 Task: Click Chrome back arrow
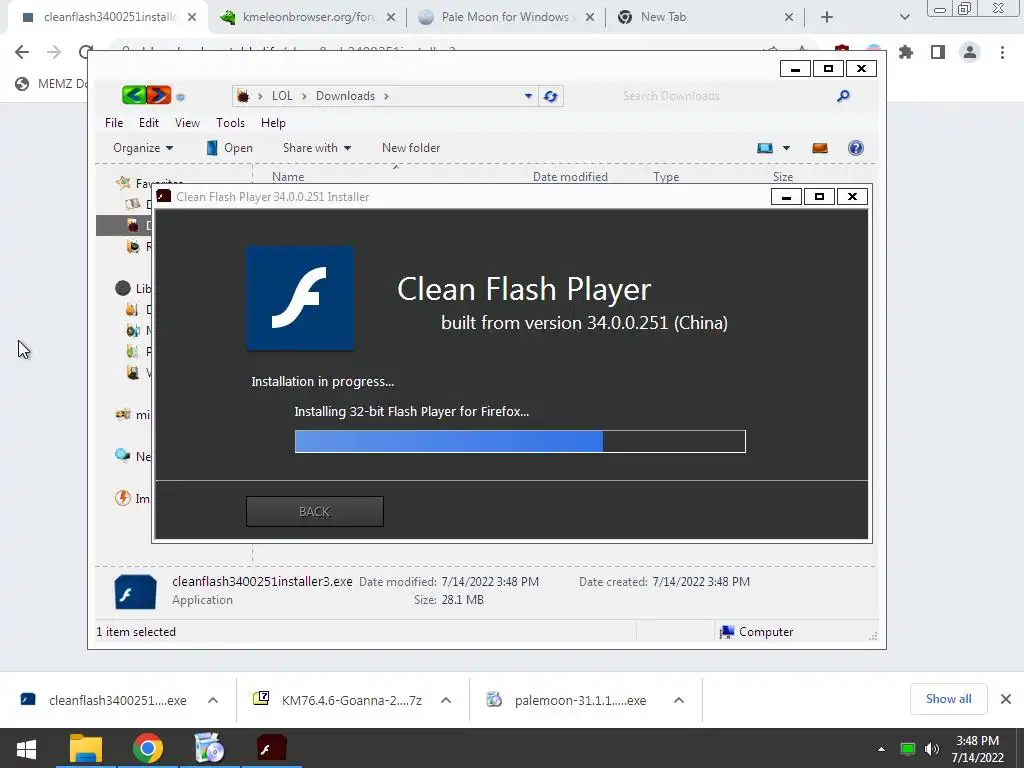point(22,52)
